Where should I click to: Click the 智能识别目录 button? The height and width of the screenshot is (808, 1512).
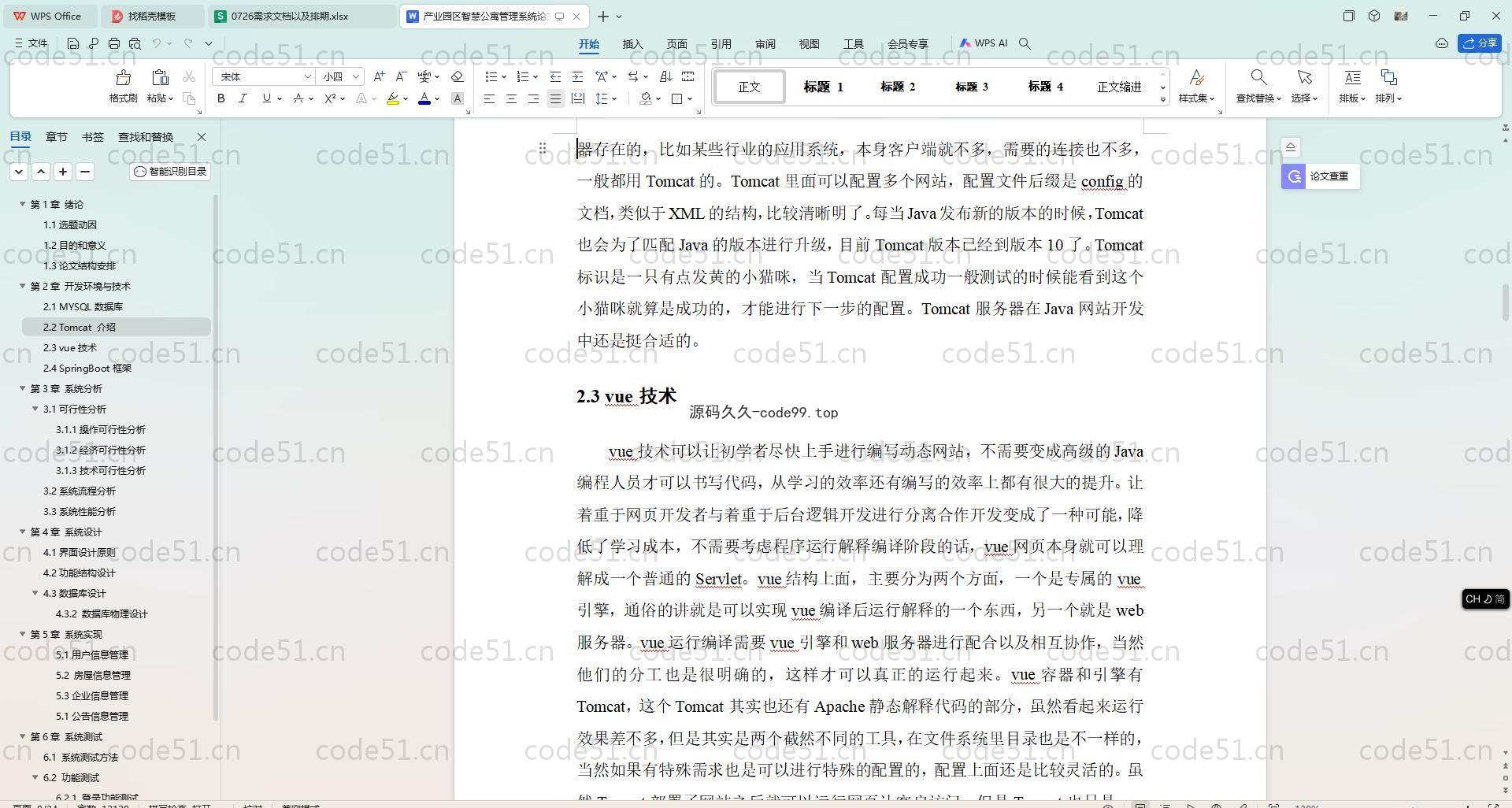170,172
